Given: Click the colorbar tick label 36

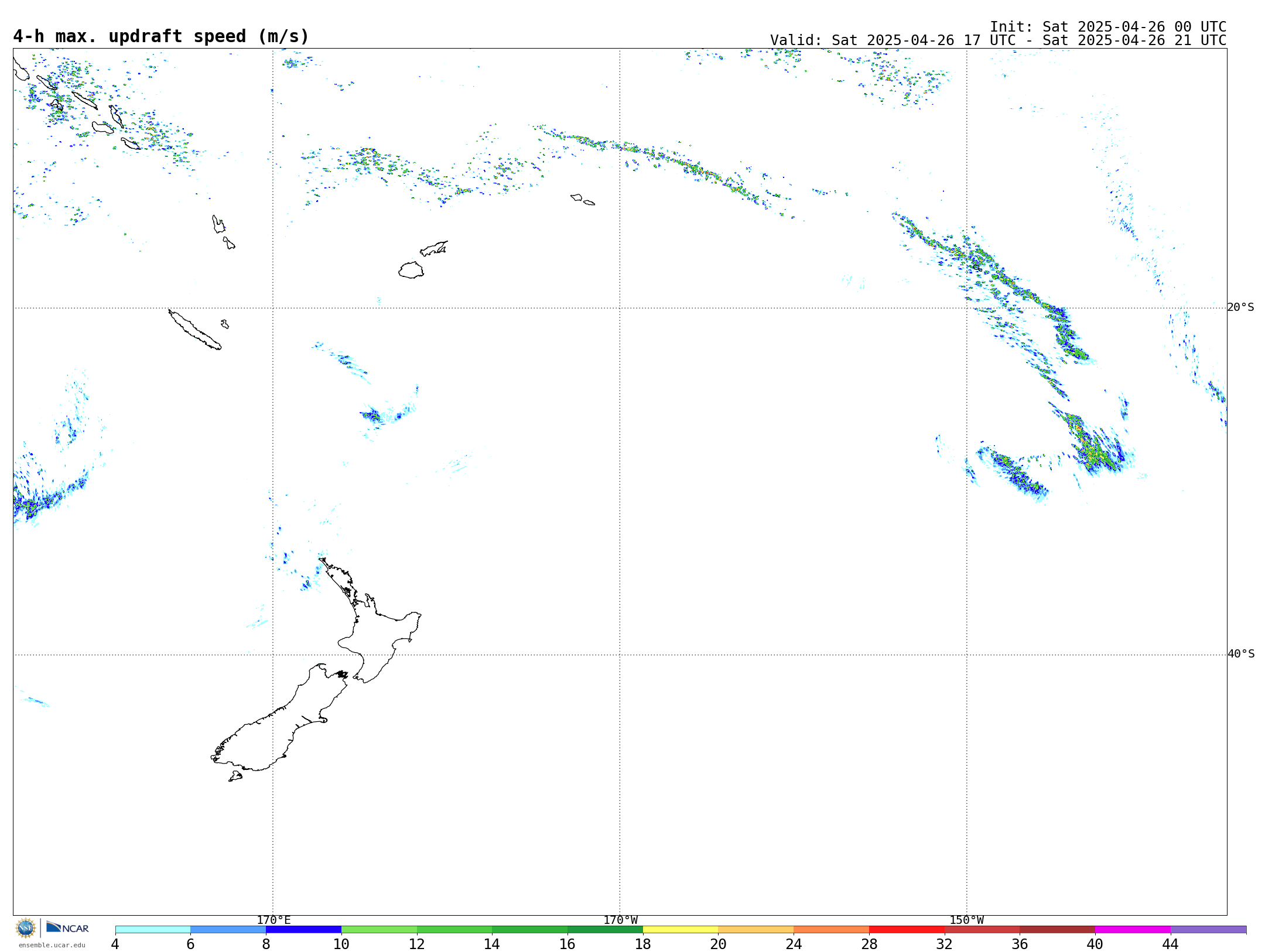Looking at the screenshot, I should [x=1020, y=944].
